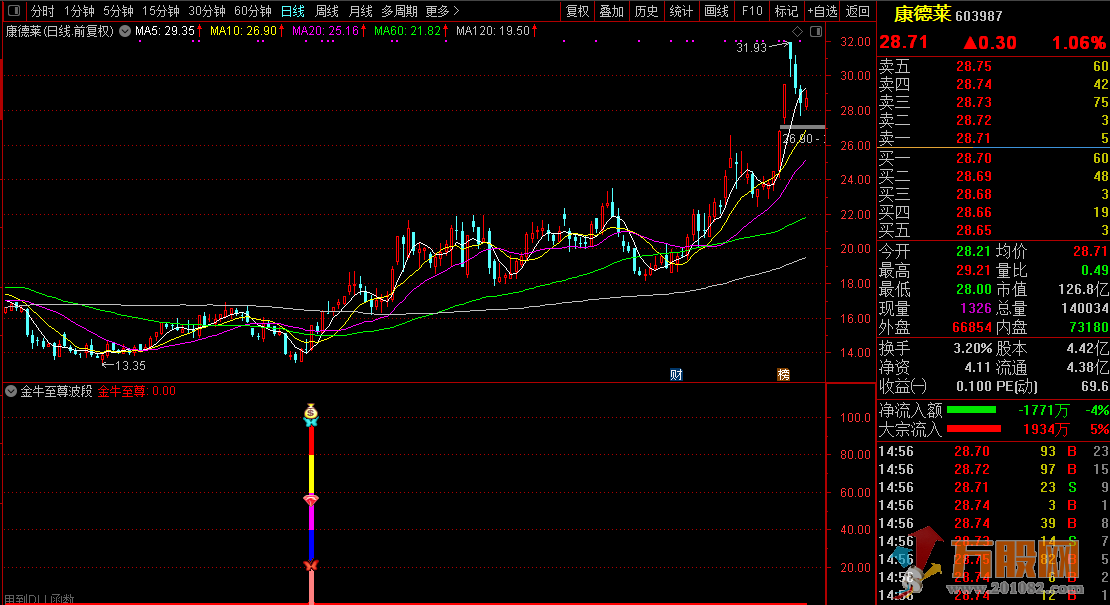Click the 榜 marker on the chart
The width and height of the screenshot is (1110, 605).
[x=784, y=374]
